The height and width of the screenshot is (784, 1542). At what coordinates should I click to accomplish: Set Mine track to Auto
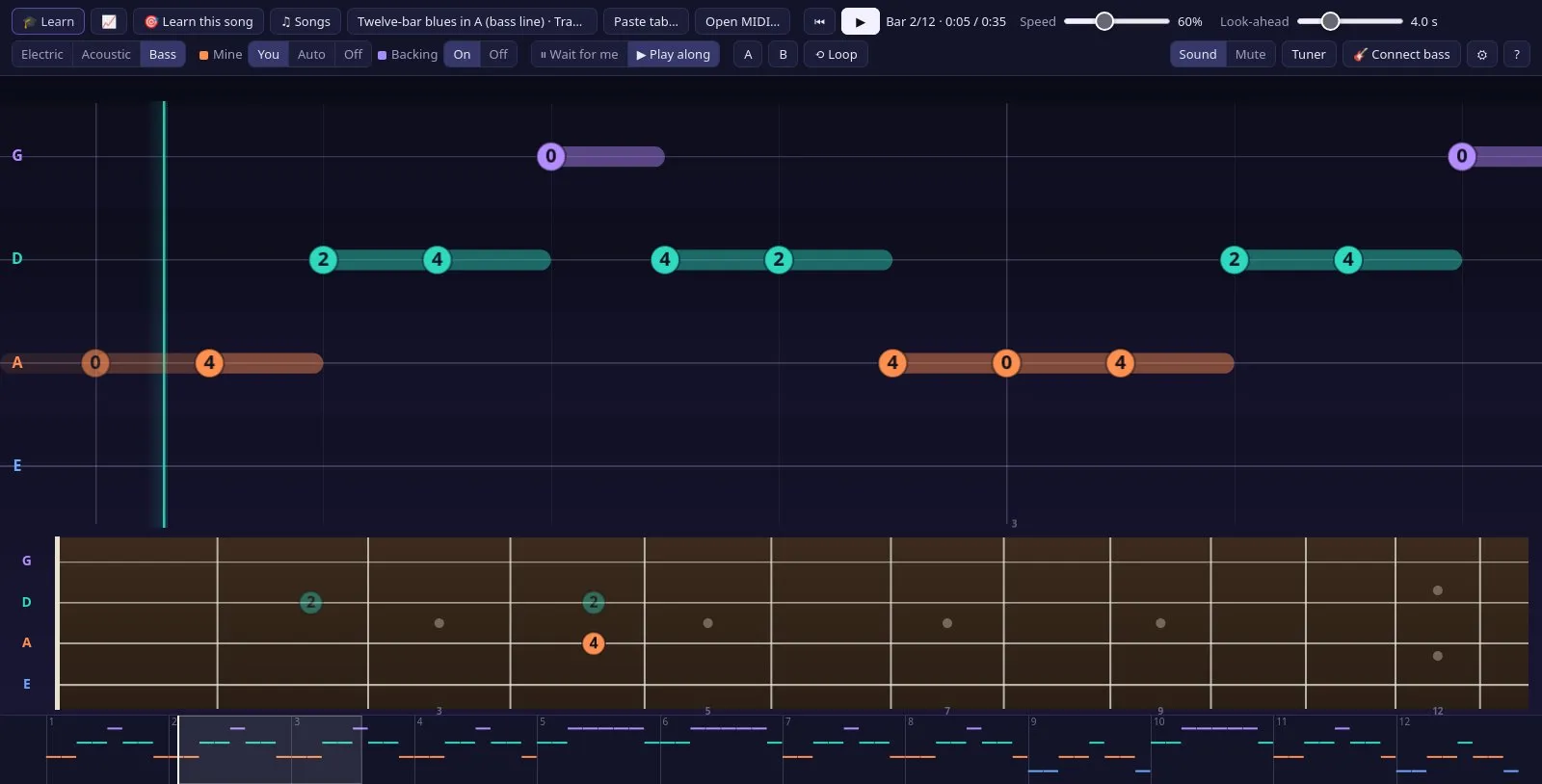311,54
